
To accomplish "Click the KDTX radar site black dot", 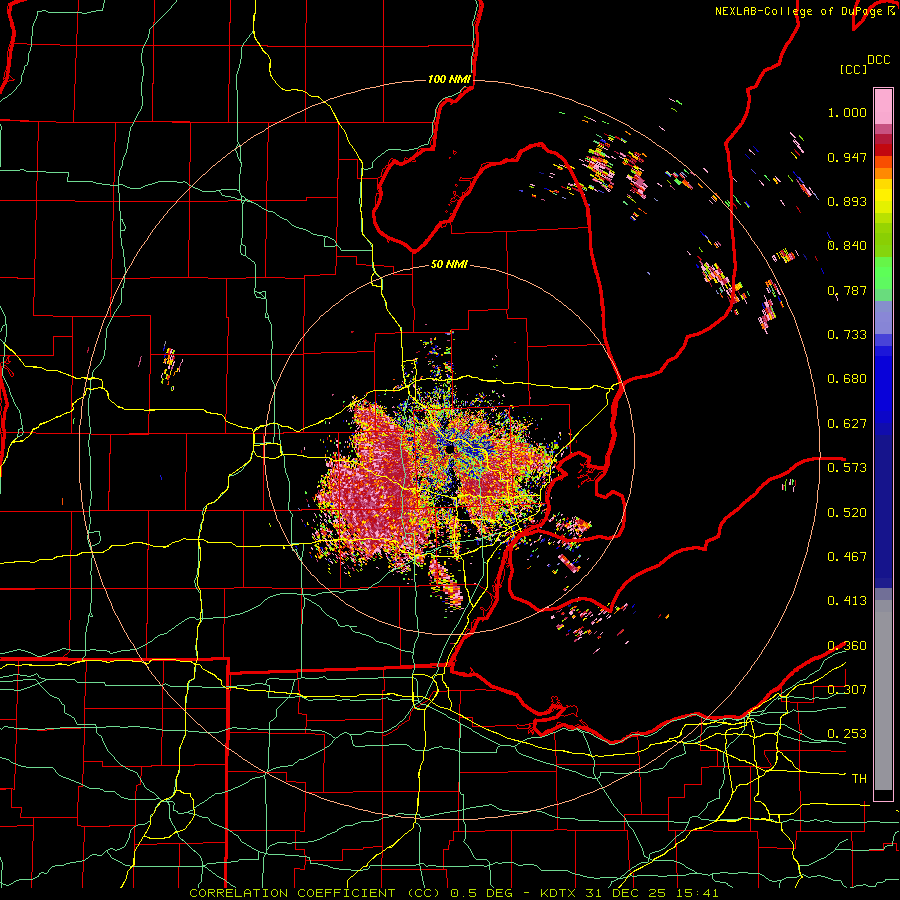I will coord(450,449).
